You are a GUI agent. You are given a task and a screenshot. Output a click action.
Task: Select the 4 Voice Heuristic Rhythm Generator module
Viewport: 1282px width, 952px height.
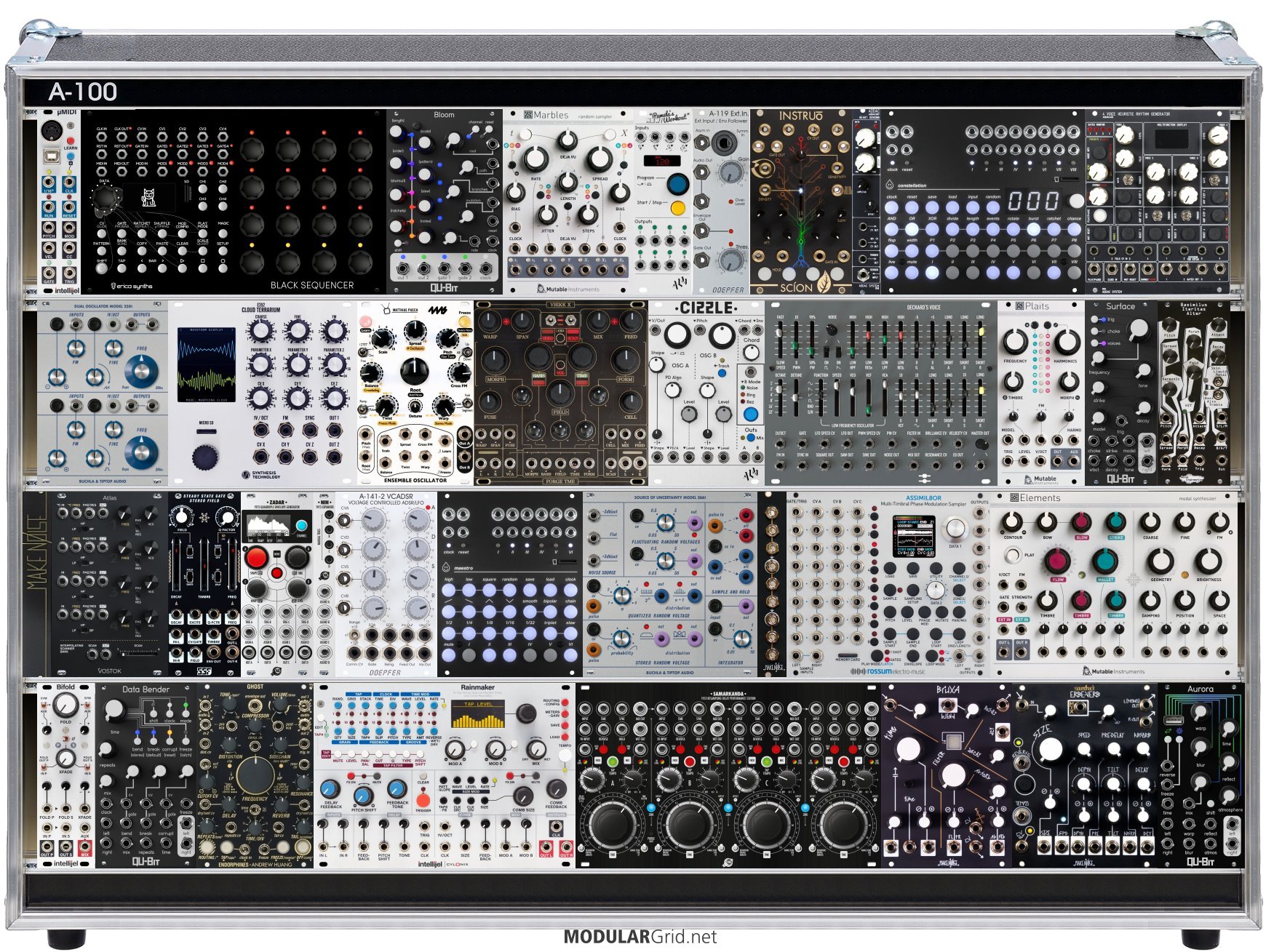coord(1157,202)
